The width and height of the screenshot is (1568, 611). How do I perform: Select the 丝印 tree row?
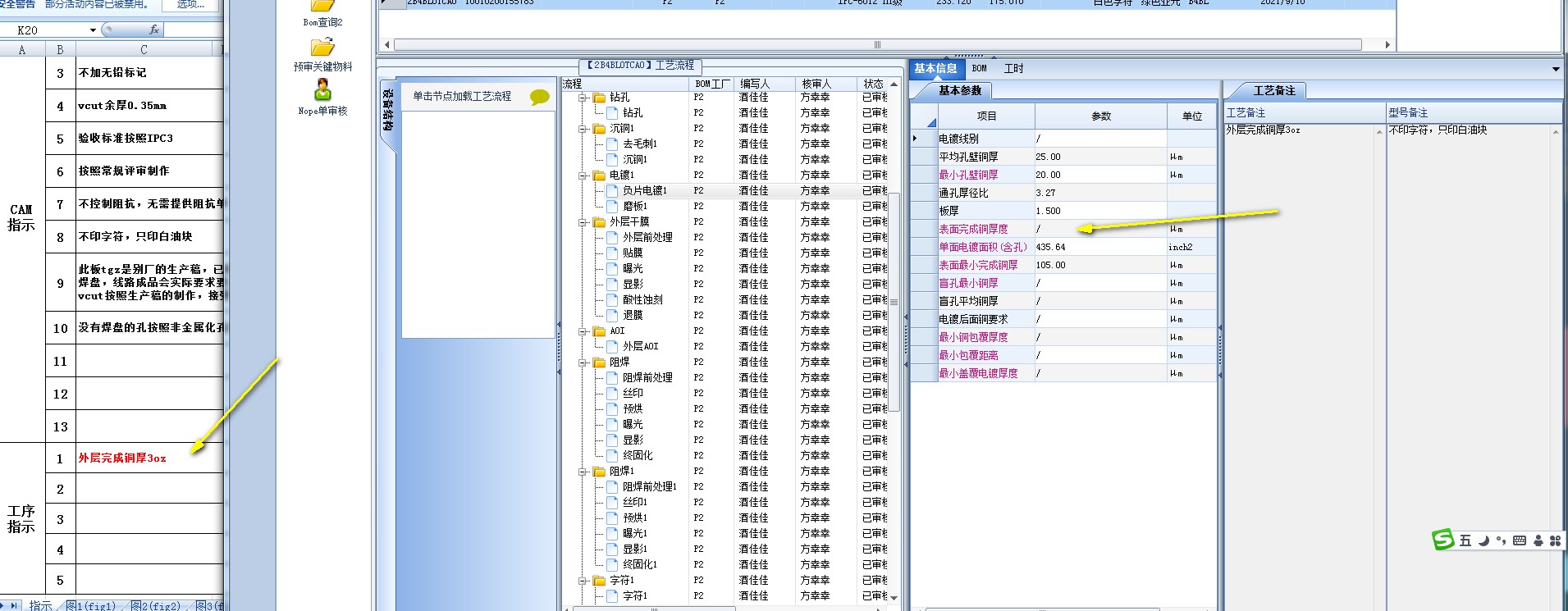[x=633, y=394]
